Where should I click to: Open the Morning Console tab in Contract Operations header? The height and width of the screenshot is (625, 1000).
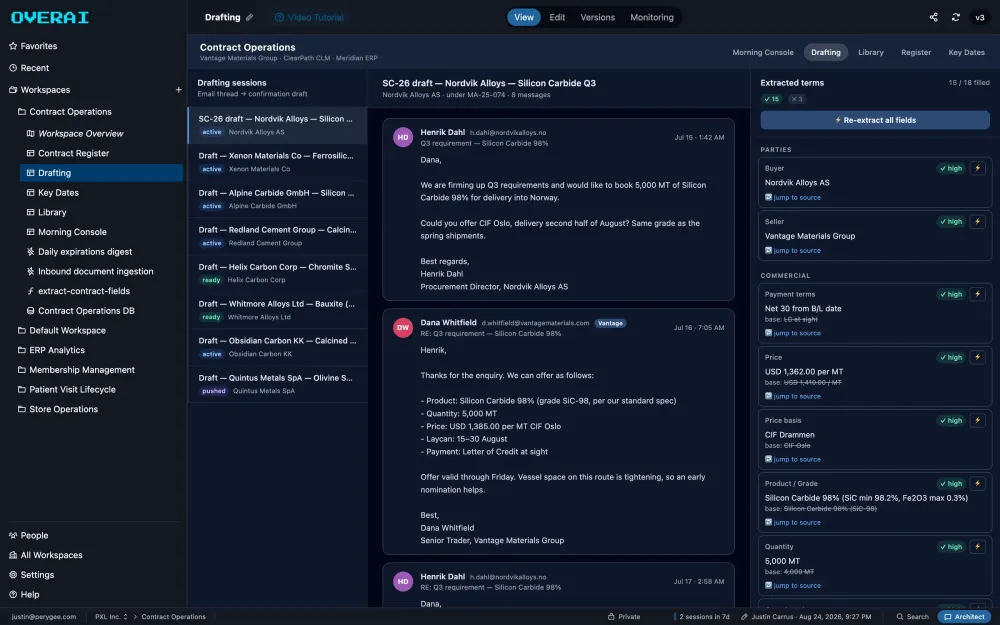click(763, 52)
